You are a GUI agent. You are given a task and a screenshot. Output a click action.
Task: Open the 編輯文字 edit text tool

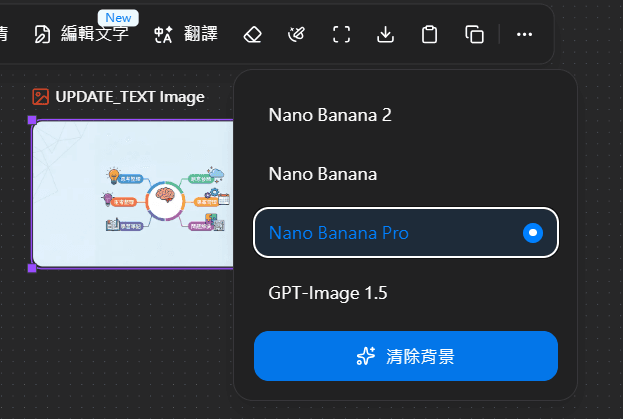point(84,35)
